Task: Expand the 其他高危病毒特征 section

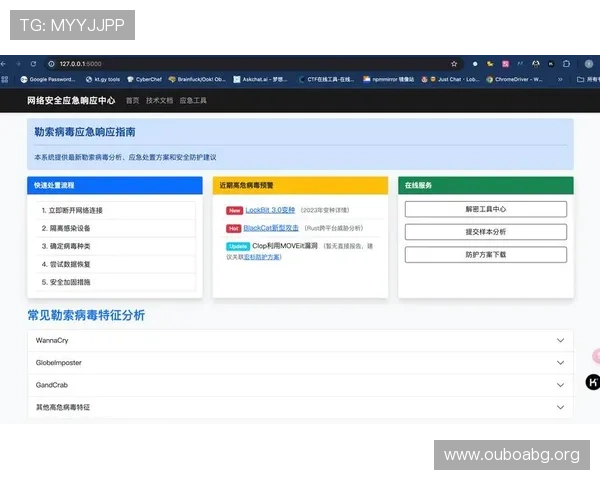Action: coord(300,407)
